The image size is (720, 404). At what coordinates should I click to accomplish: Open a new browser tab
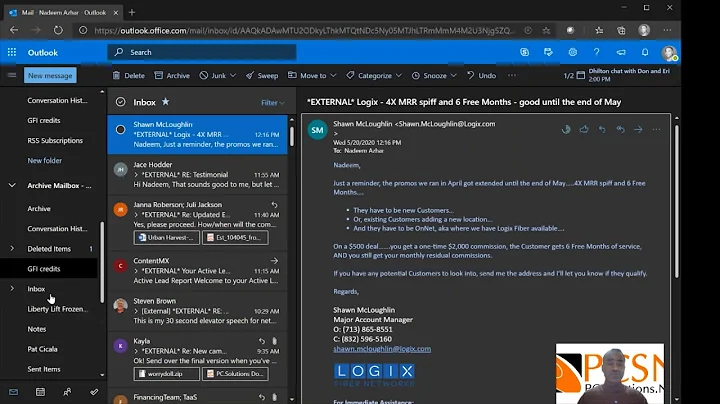point(132,12)
